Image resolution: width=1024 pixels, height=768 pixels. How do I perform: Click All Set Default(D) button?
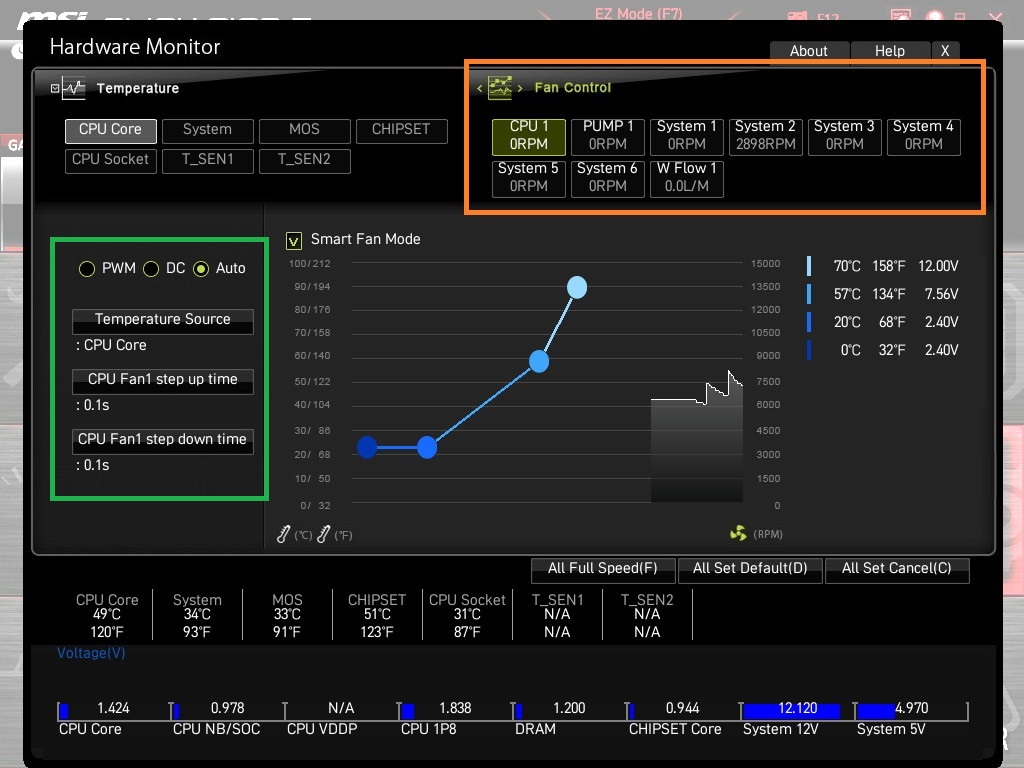[750, 569]
